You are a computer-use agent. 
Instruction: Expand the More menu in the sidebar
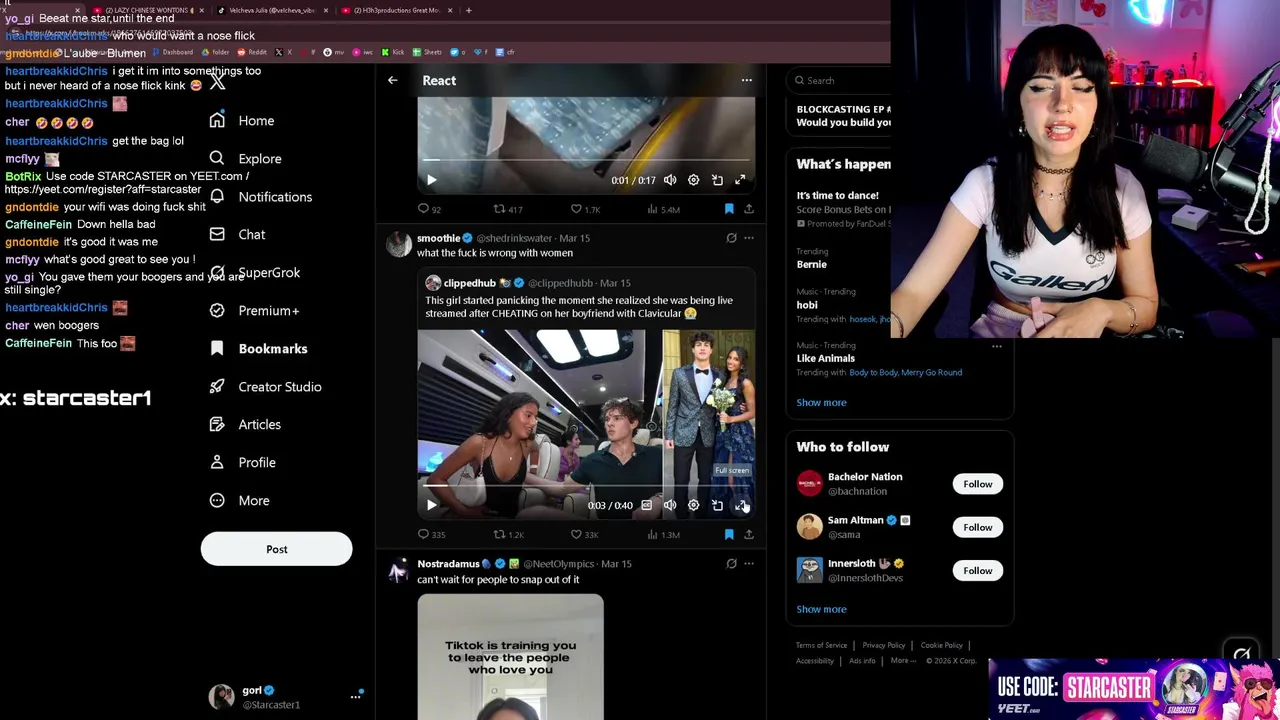tap(240, 501)
